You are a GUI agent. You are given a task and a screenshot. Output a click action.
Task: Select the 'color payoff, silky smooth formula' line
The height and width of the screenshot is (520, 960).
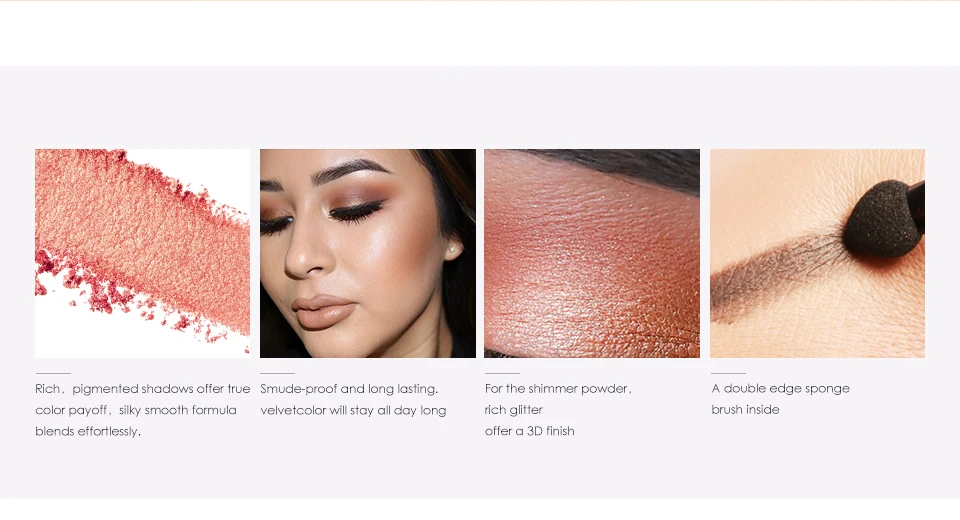(x=136, y=410)
